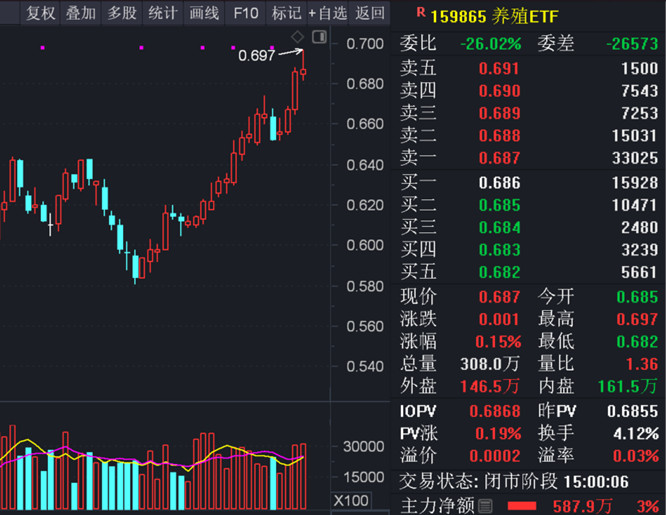The width and height of the screenshot is (666, 515).
Task: Click the last red volume bar
Action: [303, 476]
